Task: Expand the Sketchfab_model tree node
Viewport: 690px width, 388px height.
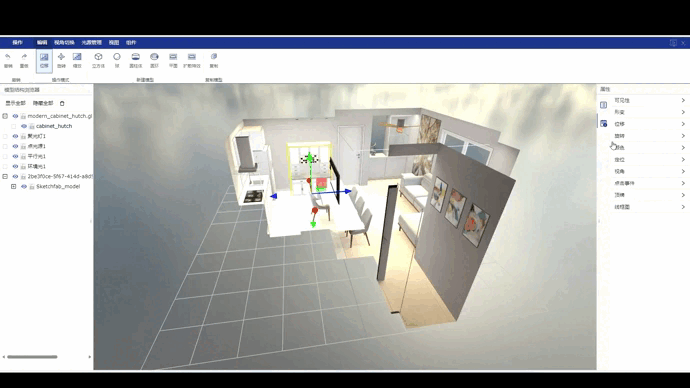Action: coord(14,187)
